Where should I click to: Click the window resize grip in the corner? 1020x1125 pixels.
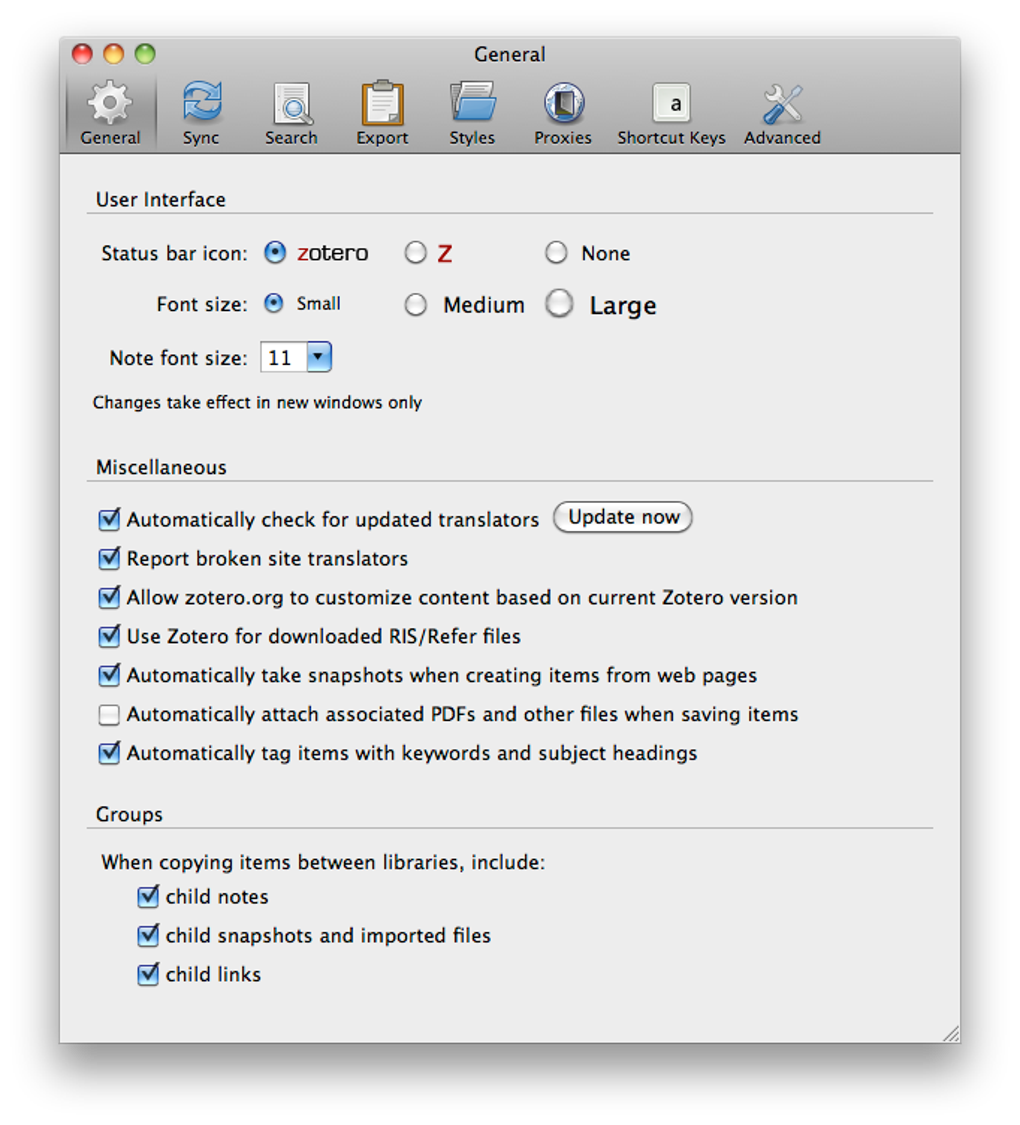coord(951,1033)
